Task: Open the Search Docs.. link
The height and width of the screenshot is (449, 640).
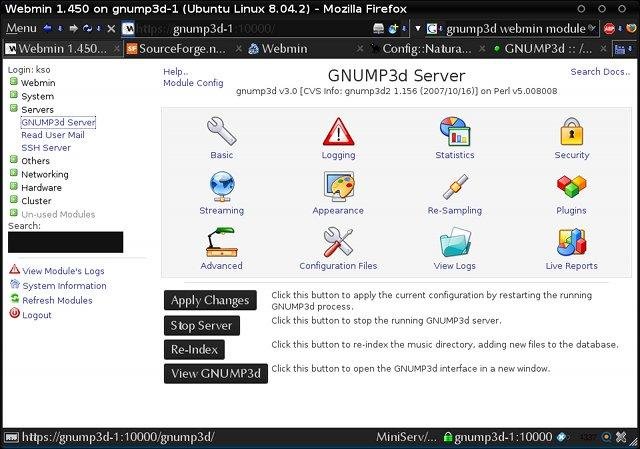Action: [x=600, y=71]
